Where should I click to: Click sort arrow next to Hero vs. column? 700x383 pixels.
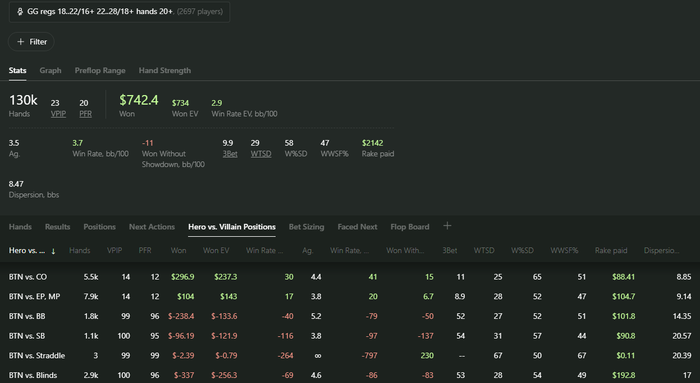point(53,251)
